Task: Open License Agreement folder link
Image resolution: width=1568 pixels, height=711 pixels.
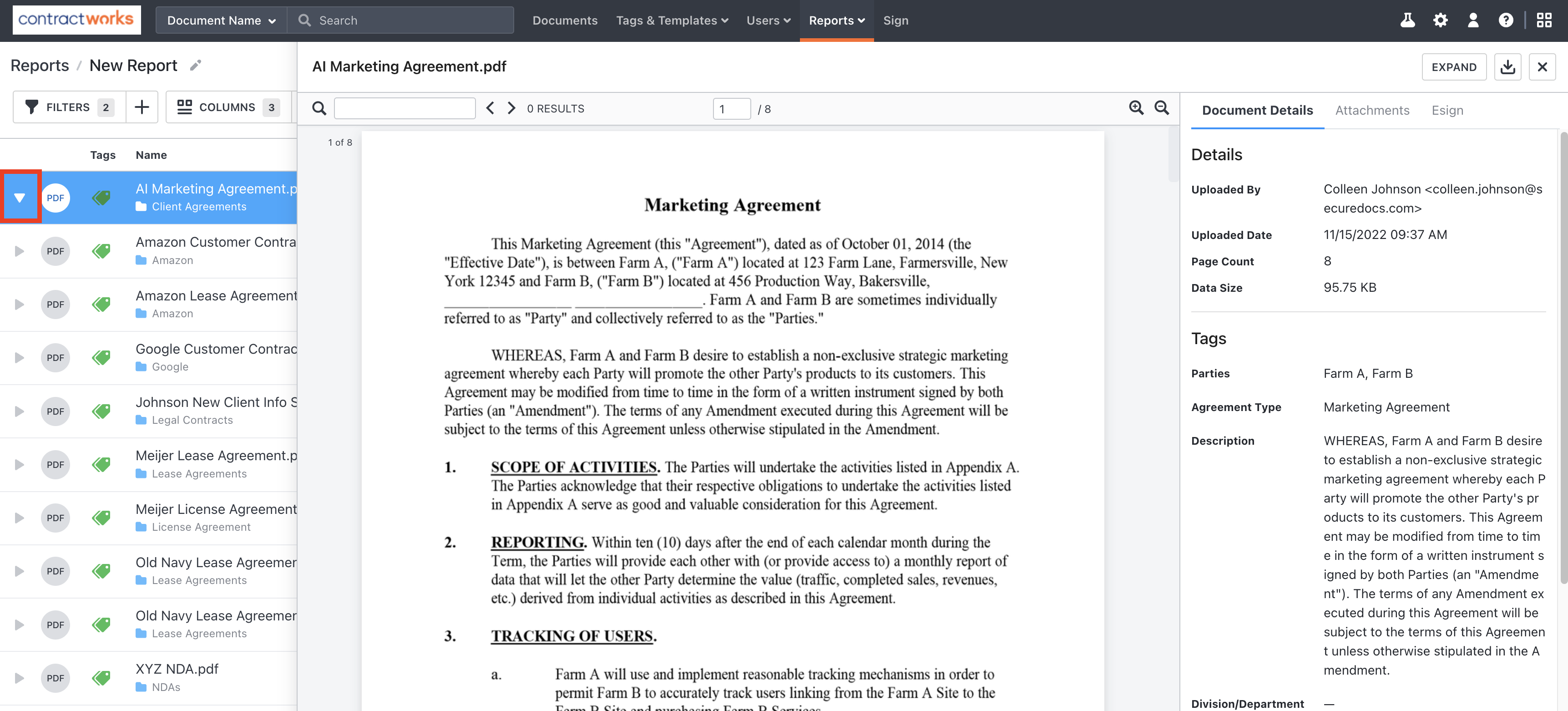Action: (x=201, y=527)
